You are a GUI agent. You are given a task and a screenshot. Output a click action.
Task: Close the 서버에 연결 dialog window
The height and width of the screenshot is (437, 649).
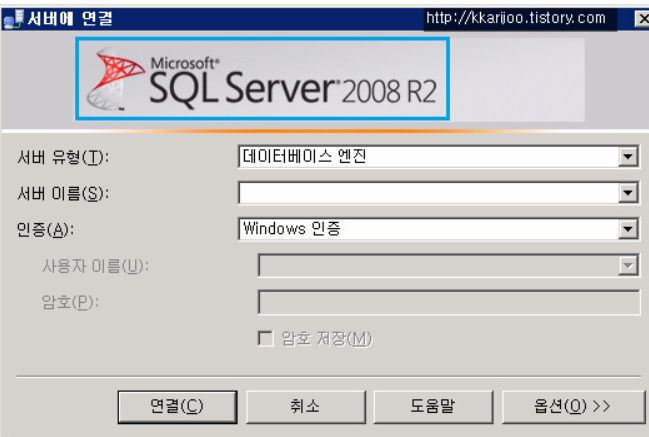pyautogui.click(x=642, y=19)
